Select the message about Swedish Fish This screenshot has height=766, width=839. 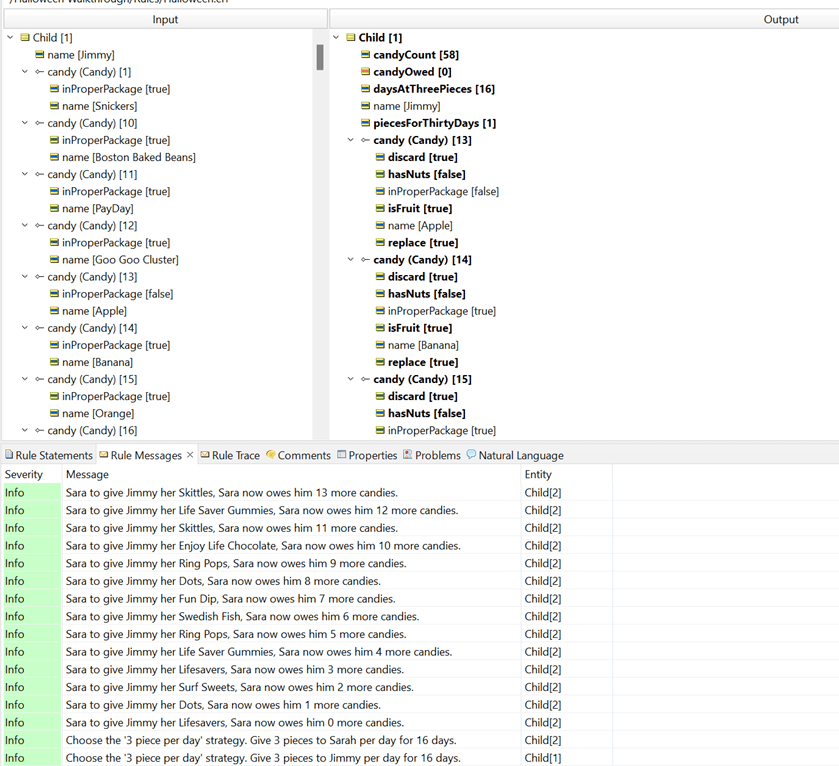tap(242, 617)
